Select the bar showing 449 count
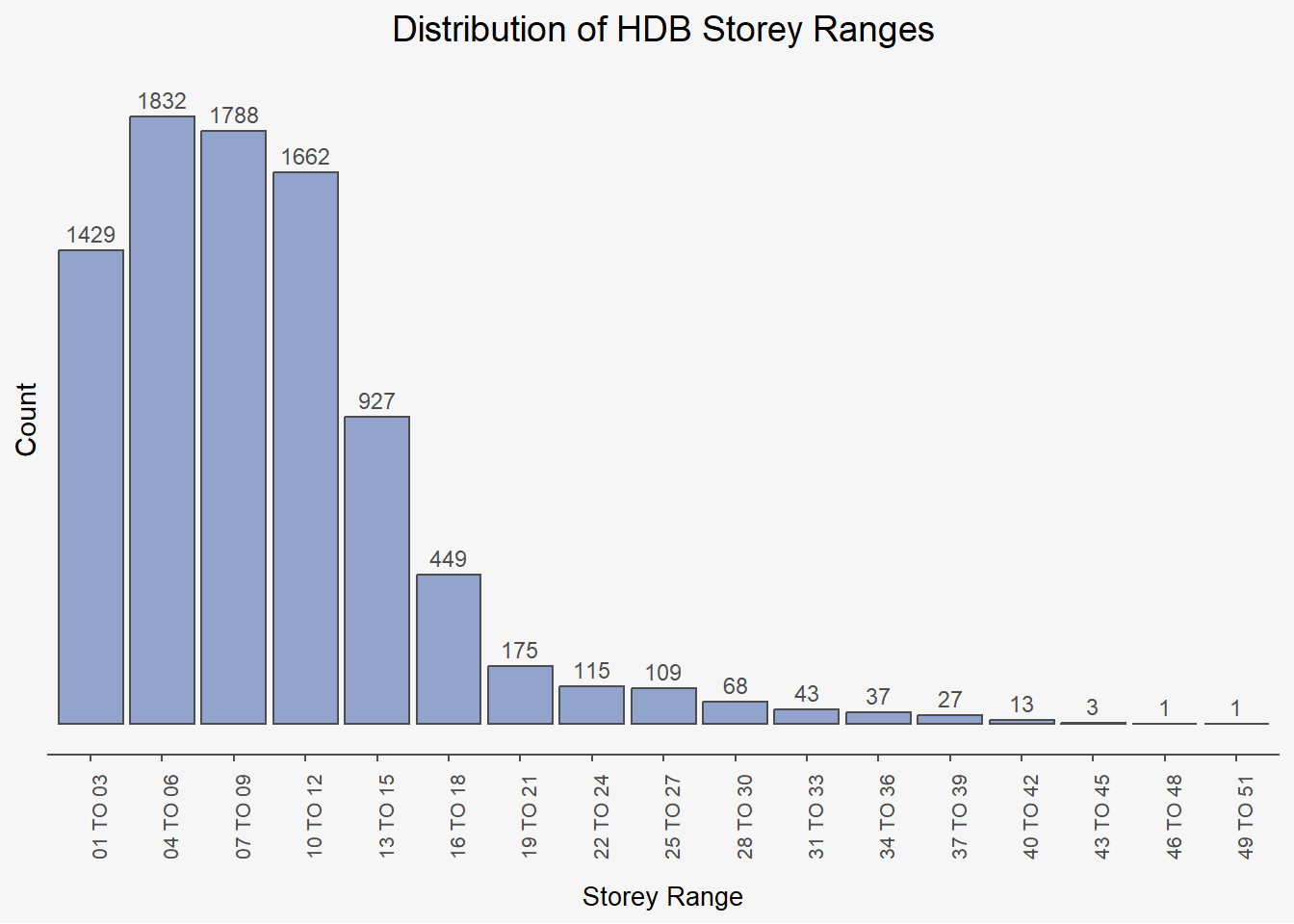 click(x=449, y=649)
